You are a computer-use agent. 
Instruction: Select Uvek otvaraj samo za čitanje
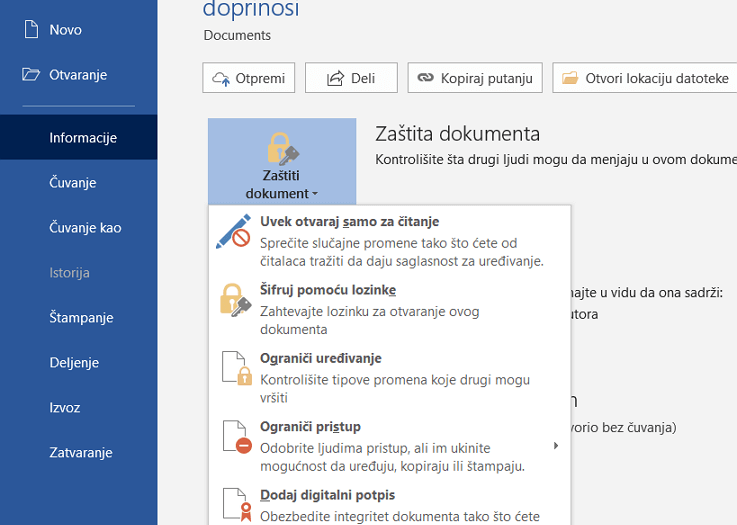[x=349, y=222]
